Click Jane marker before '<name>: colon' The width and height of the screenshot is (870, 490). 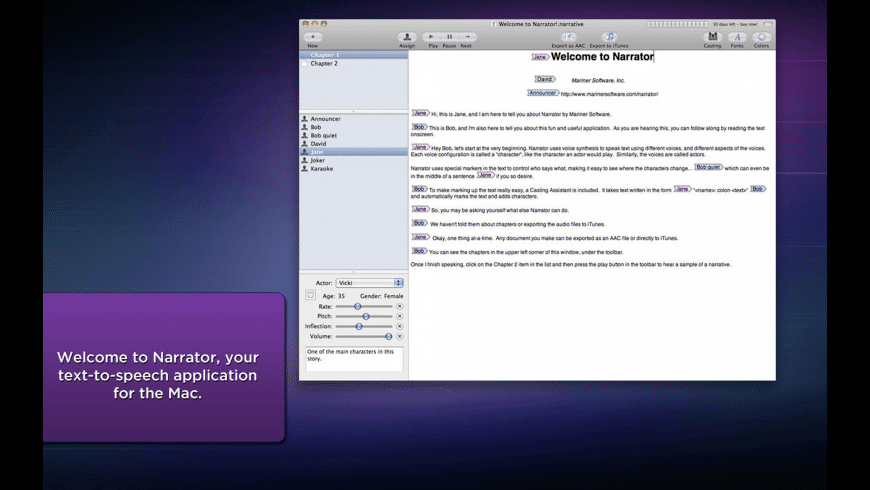click(682, 189)
